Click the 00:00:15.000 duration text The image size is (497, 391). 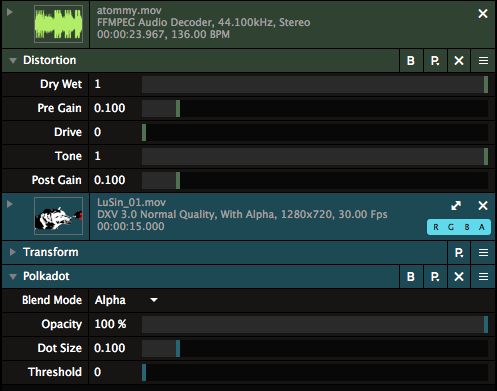click(131, 226)
